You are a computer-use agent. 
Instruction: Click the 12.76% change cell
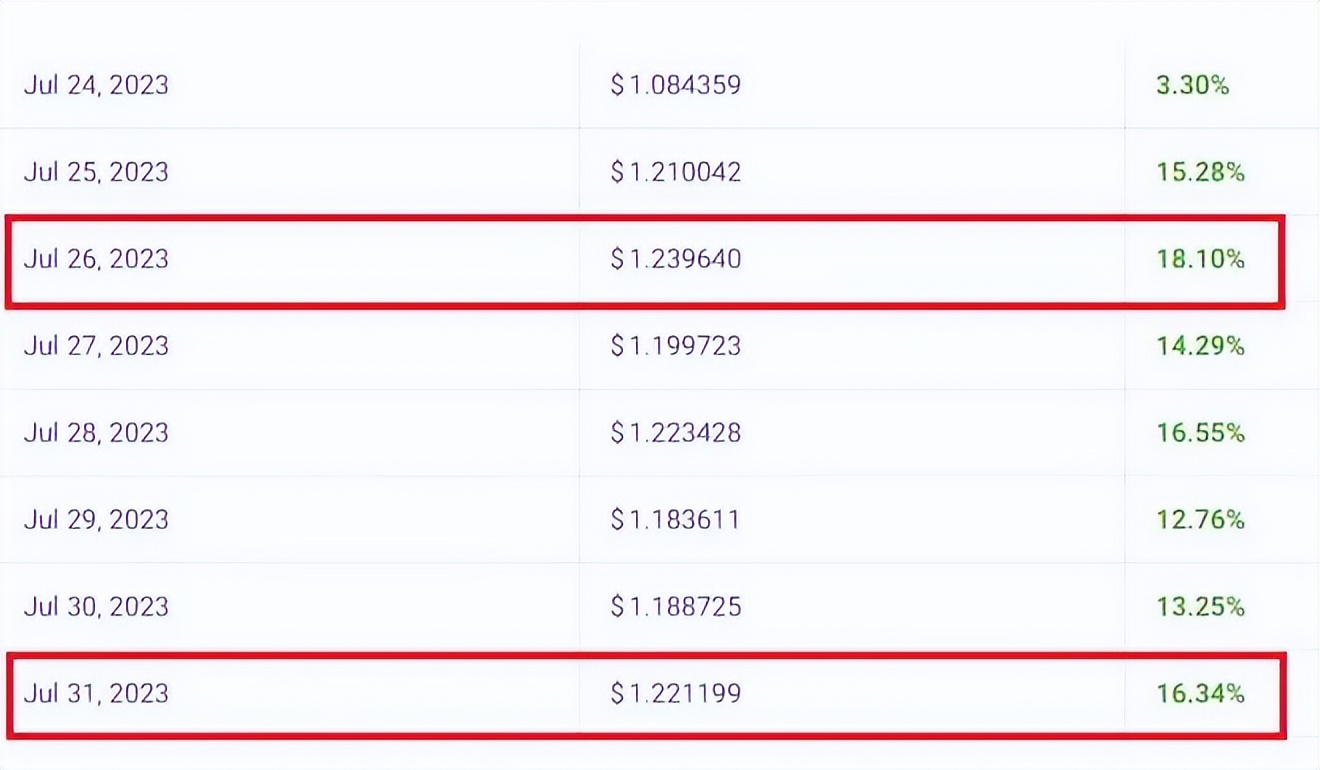(x=1200, y=520)
